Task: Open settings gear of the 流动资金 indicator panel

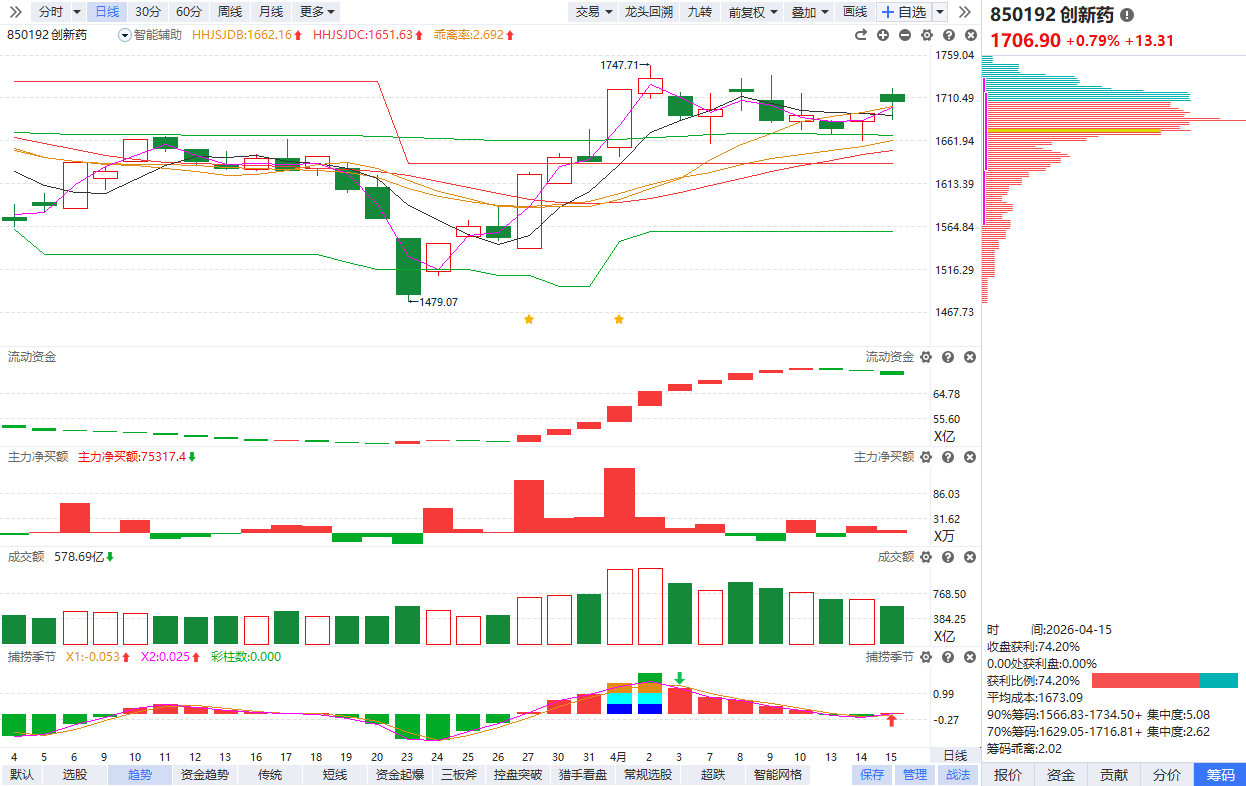Action: [926, 357]
